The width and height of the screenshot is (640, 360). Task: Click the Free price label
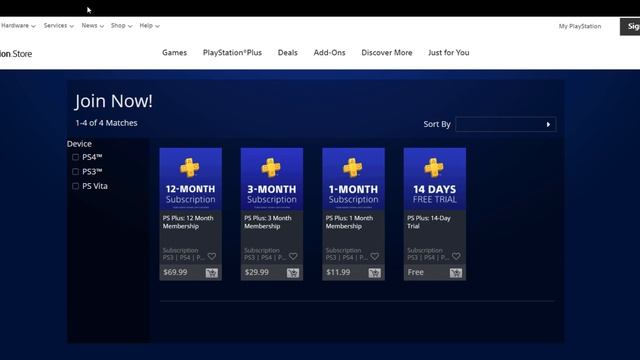tap(416, 272)
